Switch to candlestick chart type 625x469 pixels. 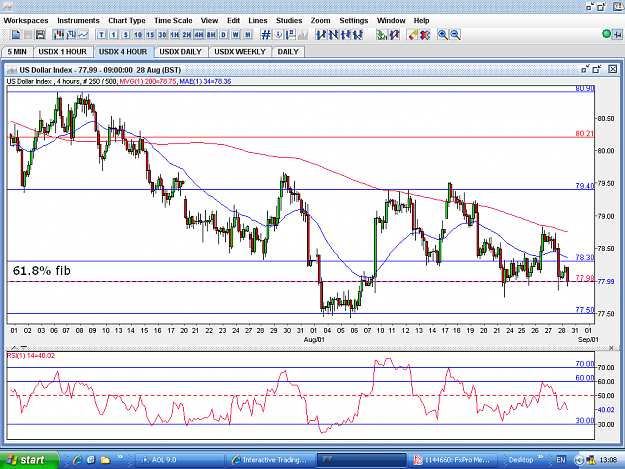tap(59, 35)
